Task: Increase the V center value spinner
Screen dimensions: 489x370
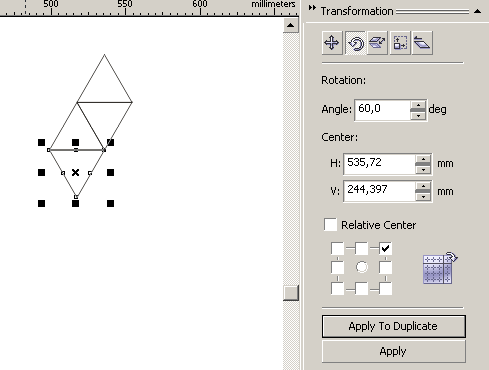Action: (x=423, y=186)
